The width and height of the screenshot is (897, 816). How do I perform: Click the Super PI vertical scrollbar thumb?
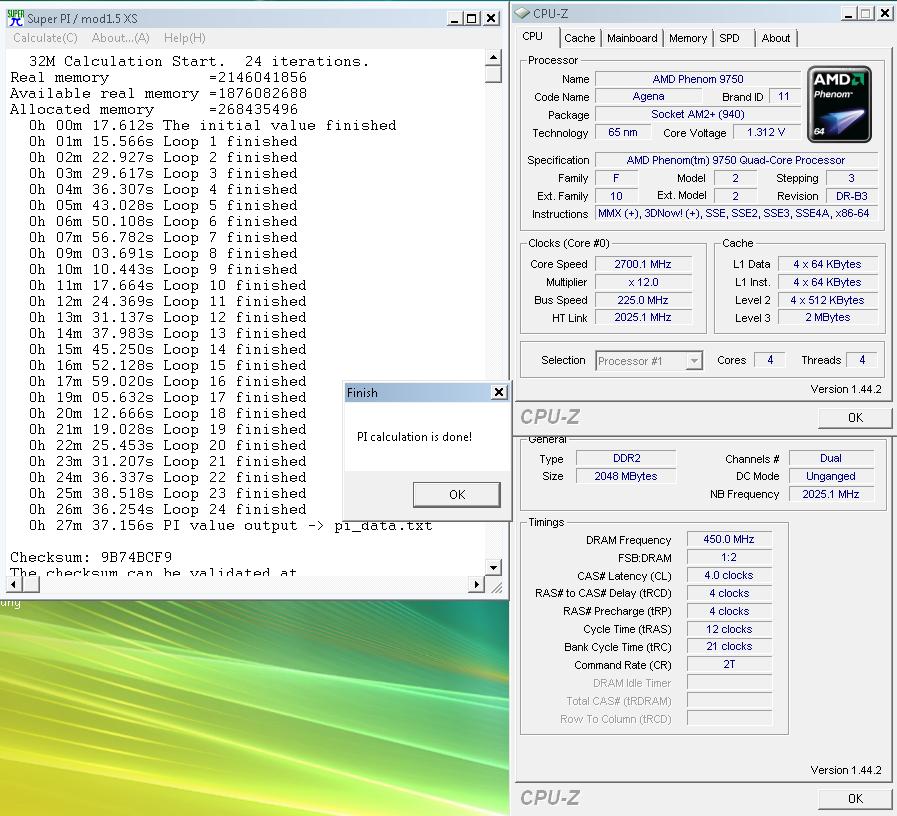(493, 74)
